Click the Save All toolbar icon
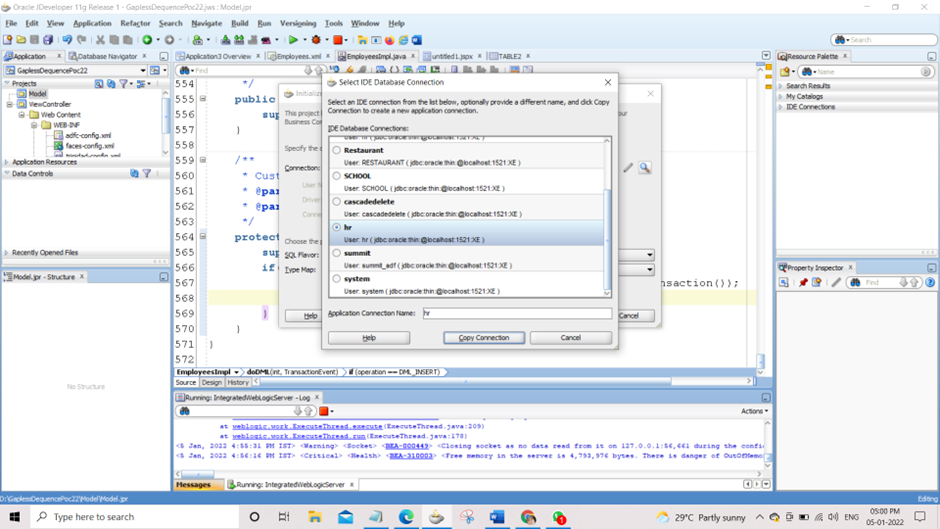Screen dimensions: 940x529 pos(48,40)
